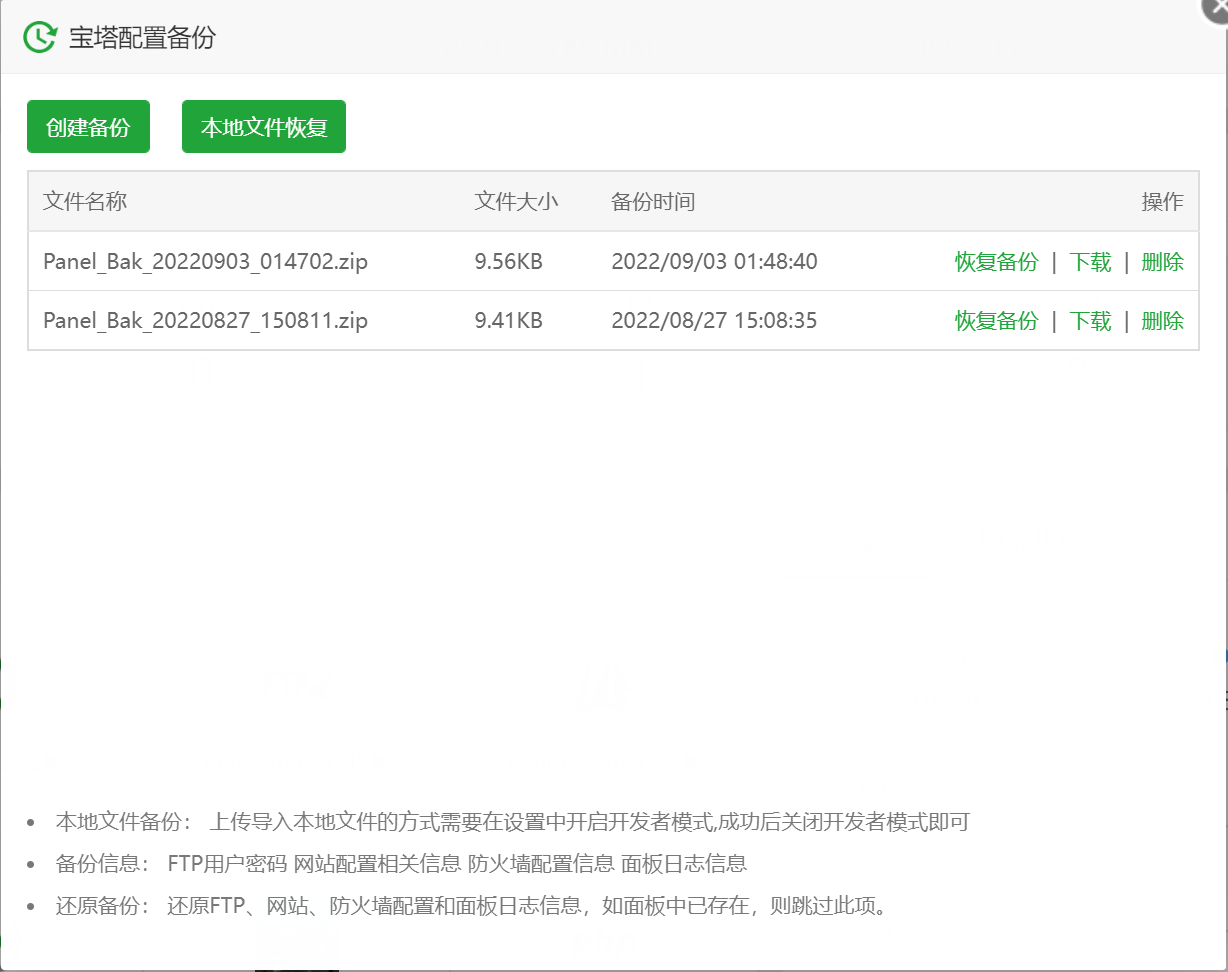1228x972 pixels.
Task: Download the Panel_Bak_20220903_014702.zip backup
Action: pos(1090,262)
